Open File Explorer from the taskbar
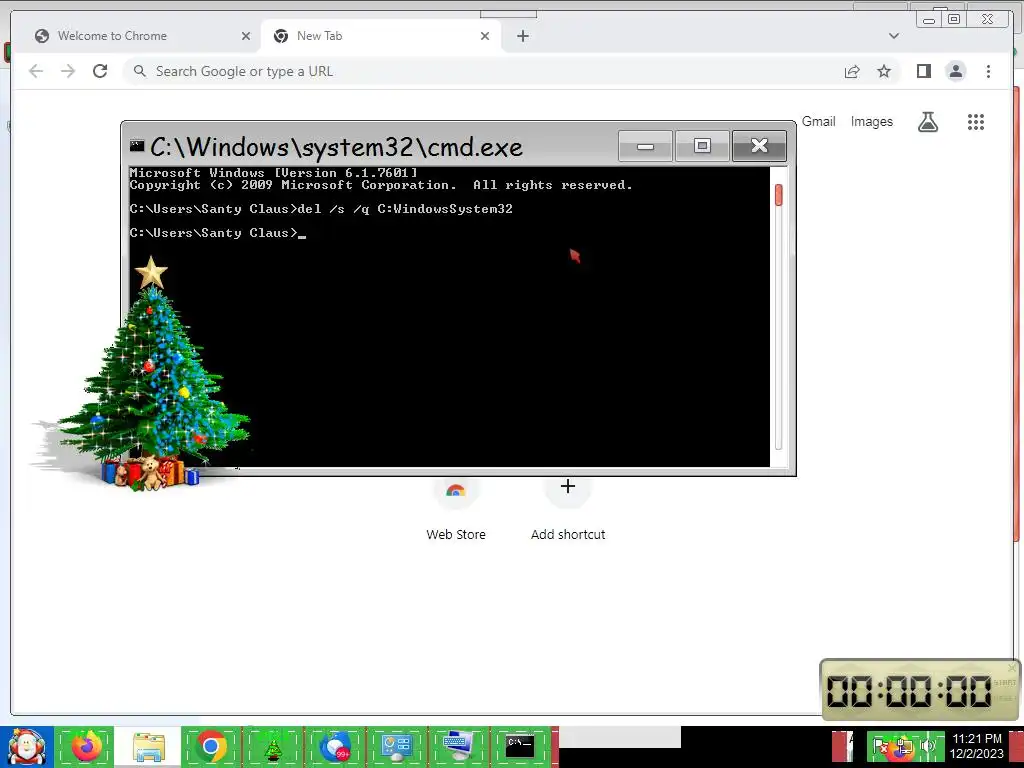 point(148,746)
